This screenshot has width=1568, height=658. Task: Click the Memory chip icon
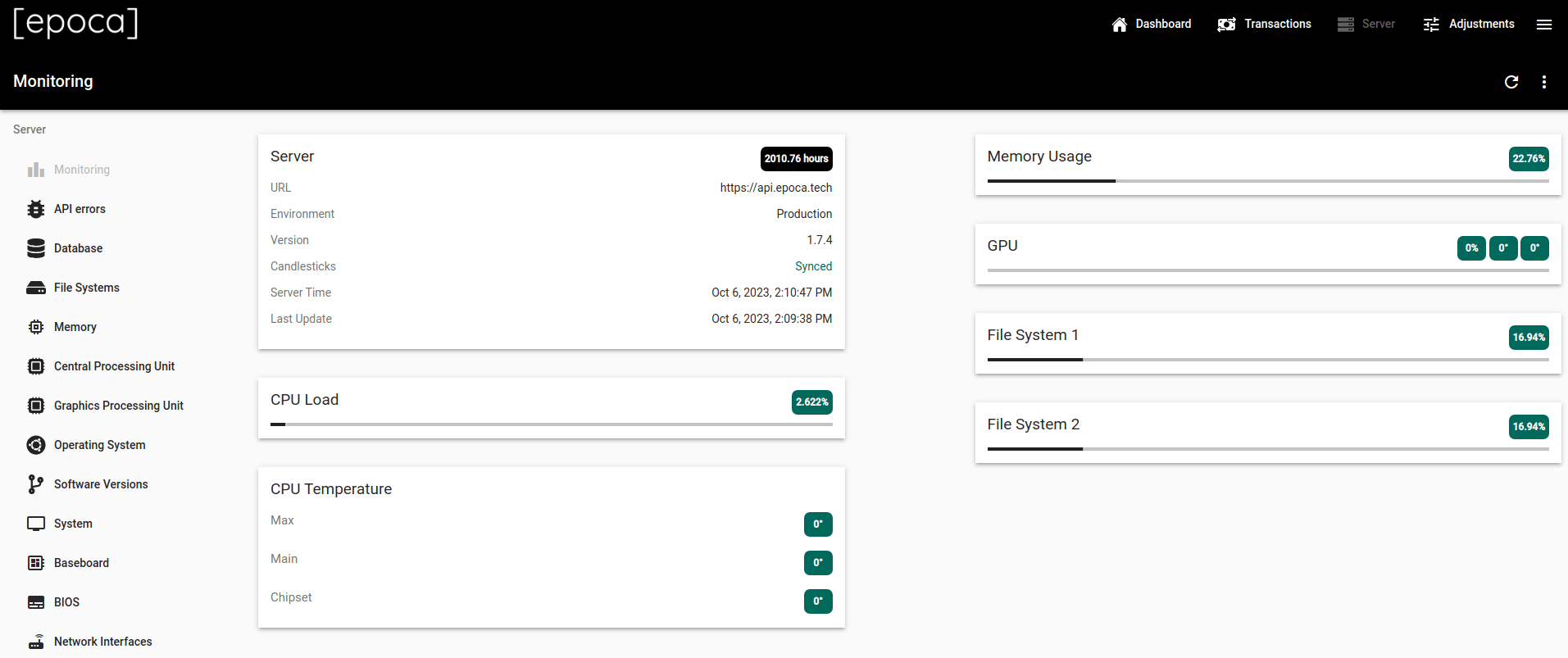pos(36,327)
